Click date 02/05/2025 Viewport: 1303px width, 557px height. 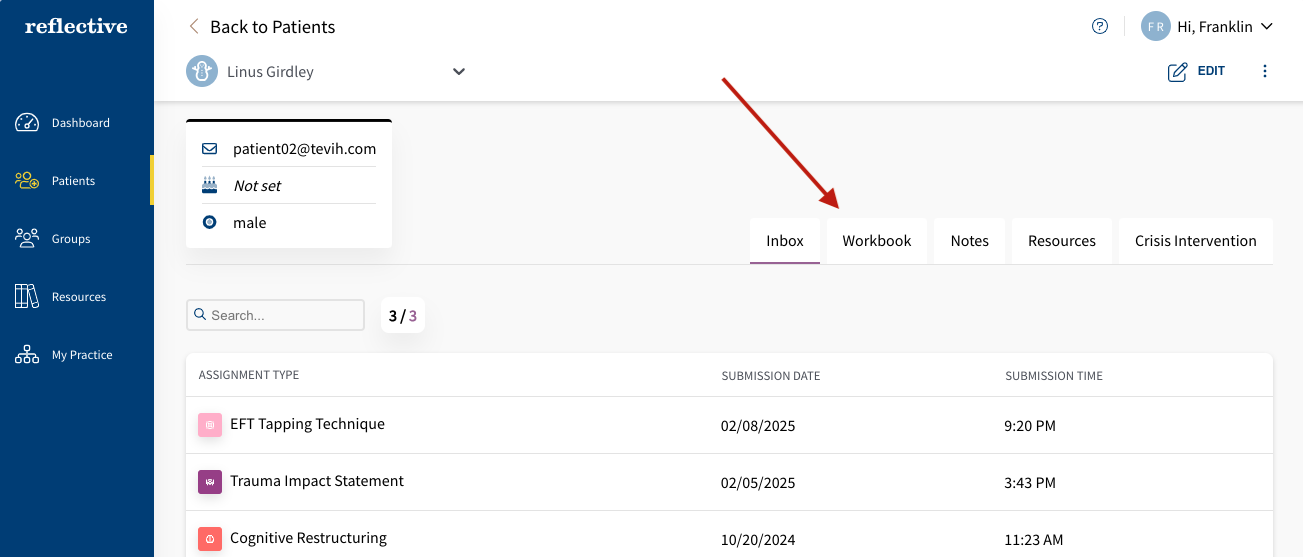coord(758,483)
